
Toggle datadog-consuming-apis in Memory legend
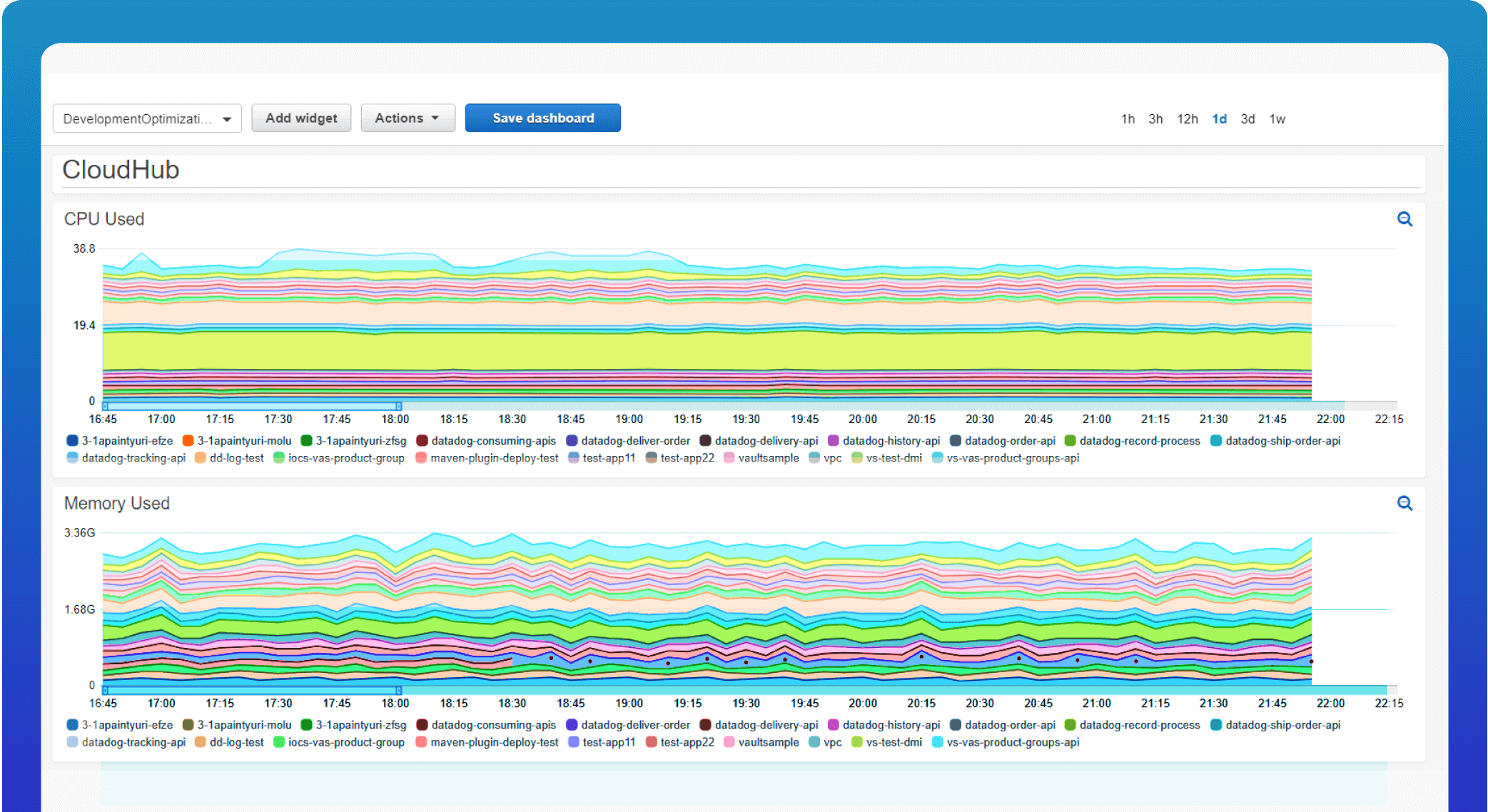[486, 725]
